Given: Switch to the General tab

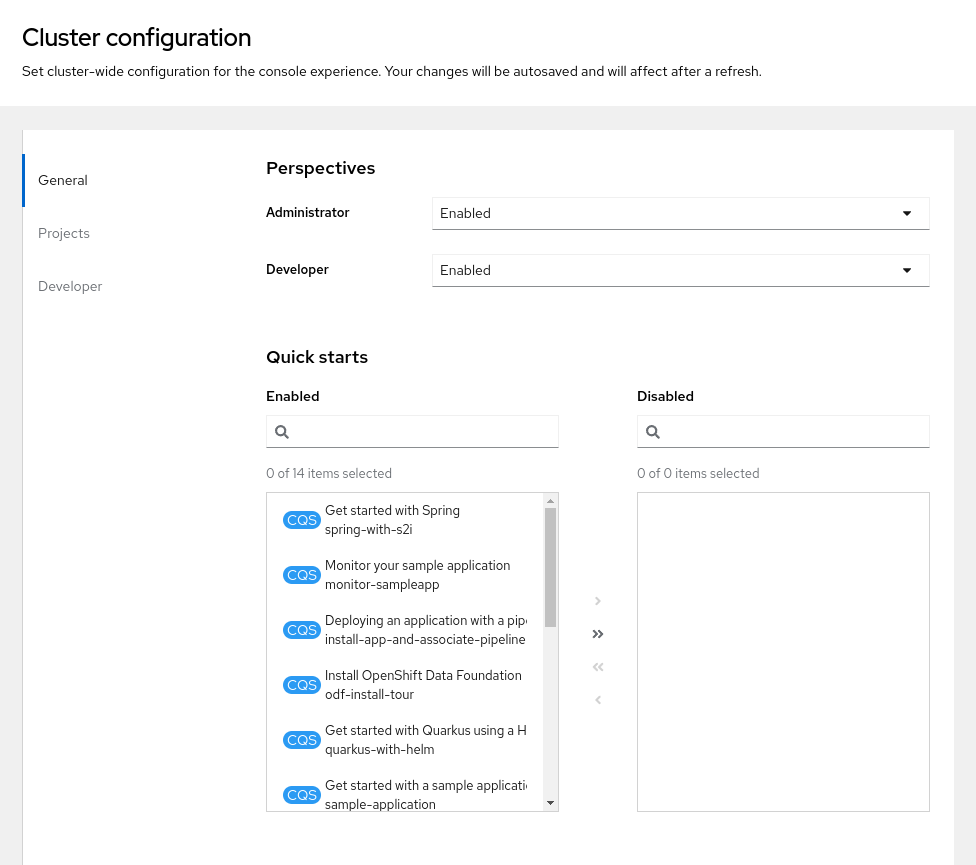Looking at the screenshot, I should pos(63,180).
